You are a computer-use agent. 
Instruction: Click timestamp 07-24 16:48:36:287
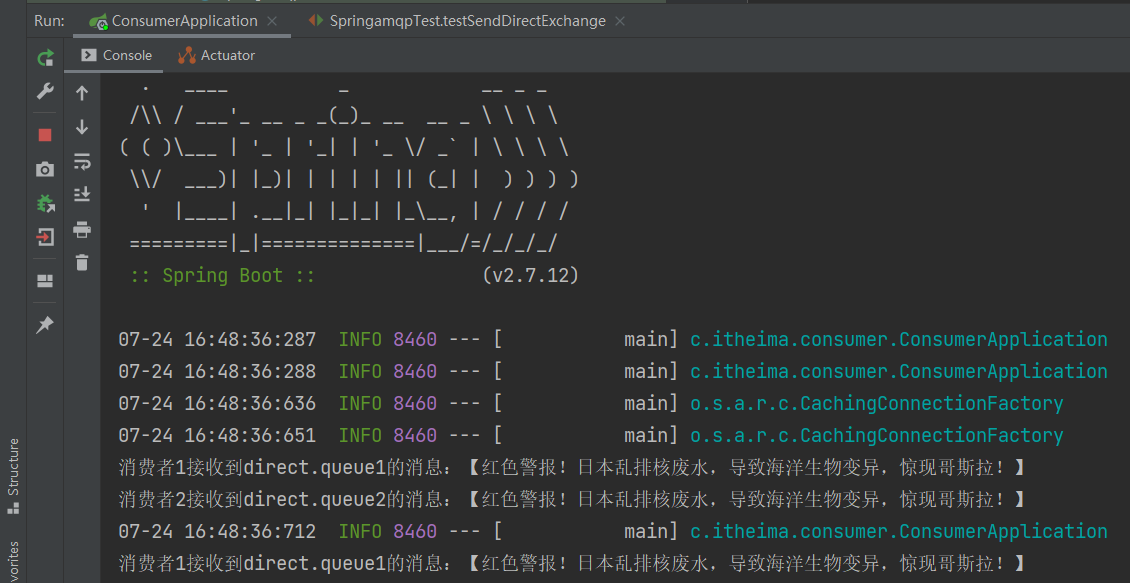217,339
